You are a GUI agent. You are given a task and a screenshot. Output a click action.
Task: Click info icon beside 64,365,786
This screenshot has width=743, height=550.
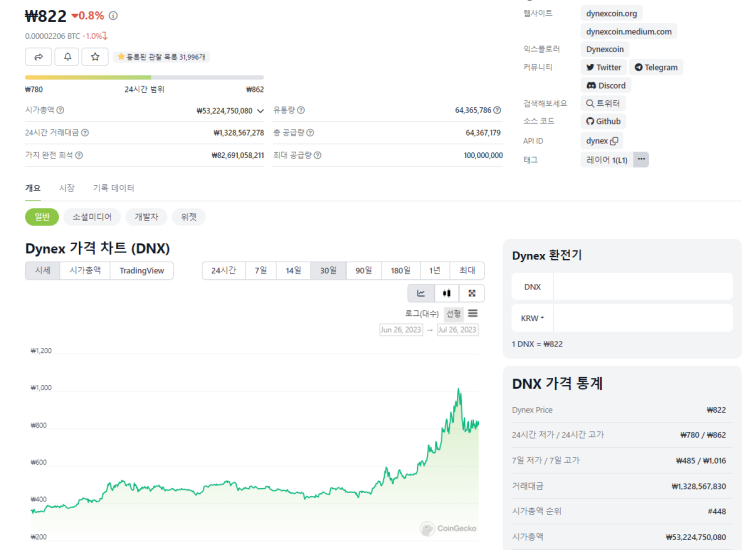(x=497, y=110)
